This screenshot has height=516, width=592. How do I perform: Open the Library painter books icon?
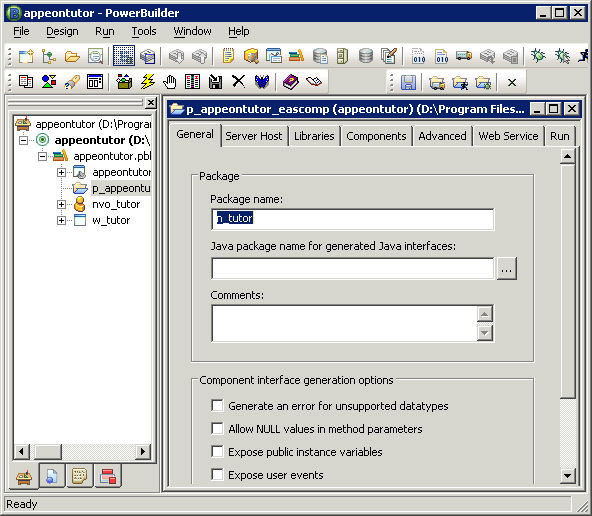(x=296, y=56)
